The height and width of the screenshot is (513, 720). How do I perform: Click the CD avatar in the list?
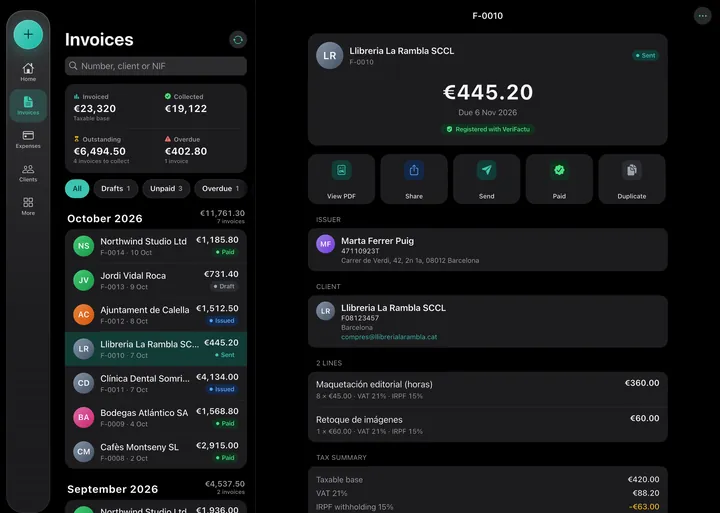[84, 383]
